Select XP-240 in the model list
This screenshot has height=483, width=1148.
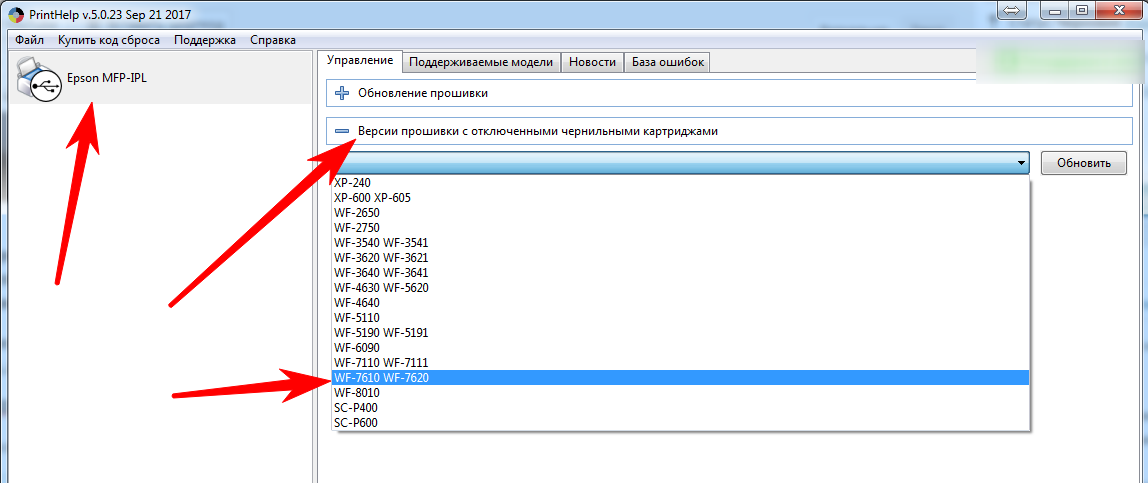352,183
